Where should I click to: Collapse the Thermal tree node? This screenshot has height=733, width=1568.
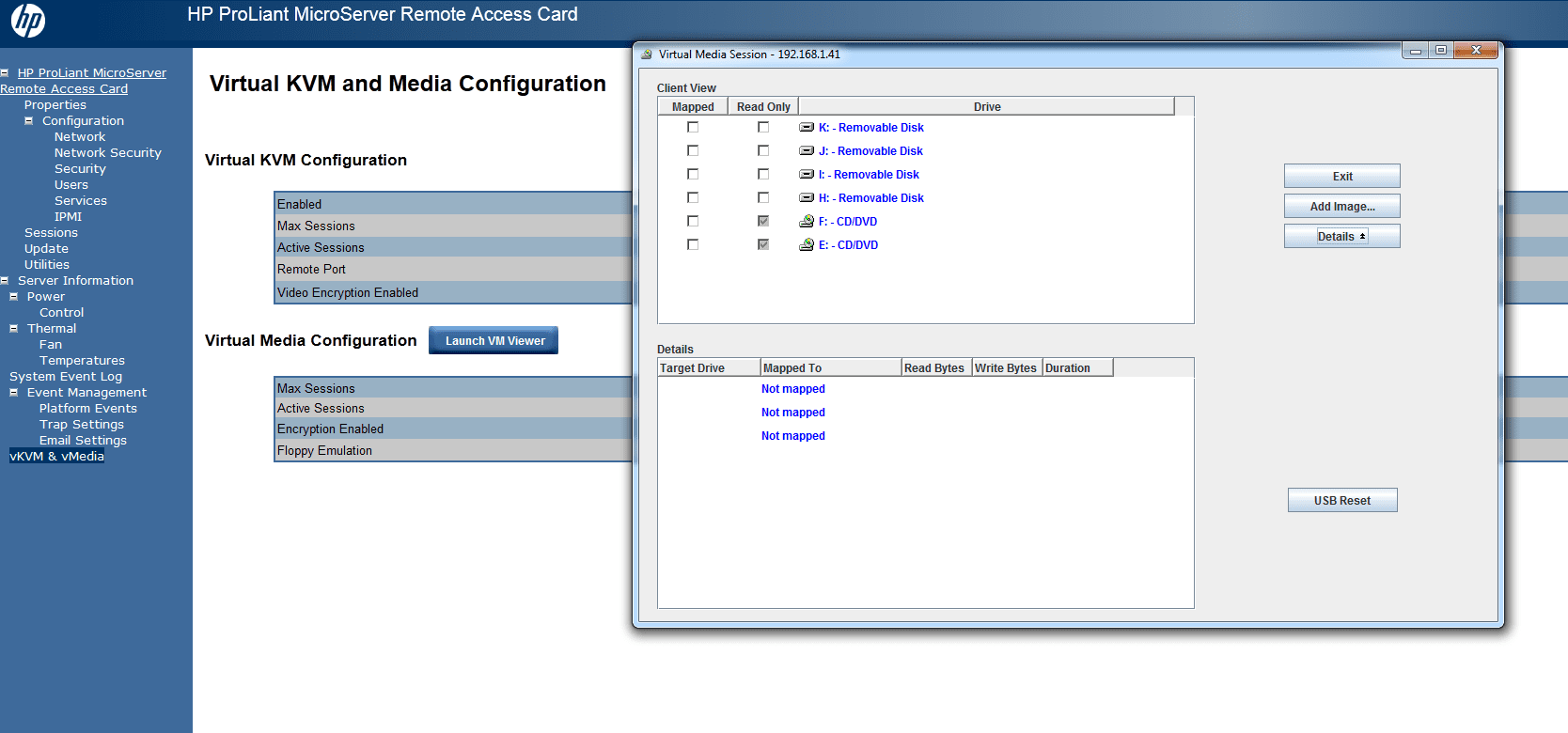point(13,328)
